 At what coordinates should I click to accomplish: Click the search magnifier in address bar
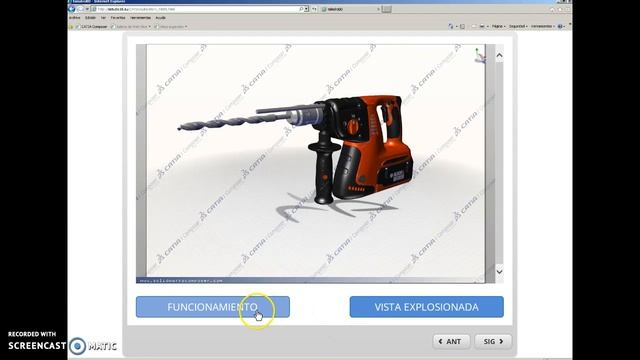pos(301,9)
